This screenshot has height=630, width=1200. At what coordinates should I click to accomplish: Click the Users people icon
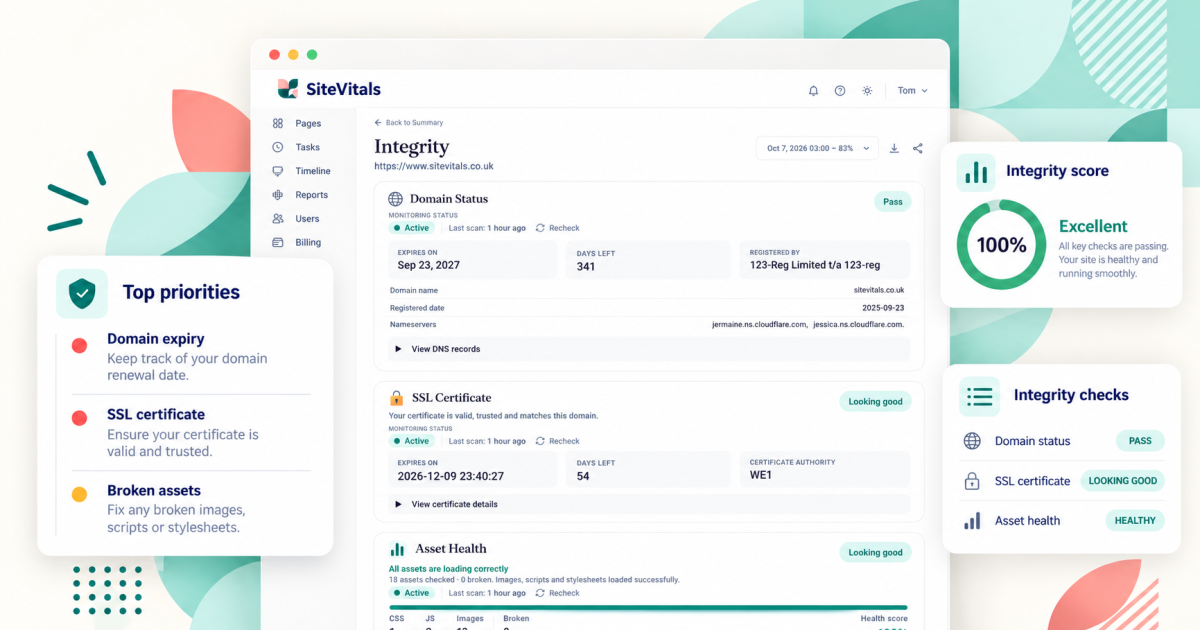coord(277,218)
